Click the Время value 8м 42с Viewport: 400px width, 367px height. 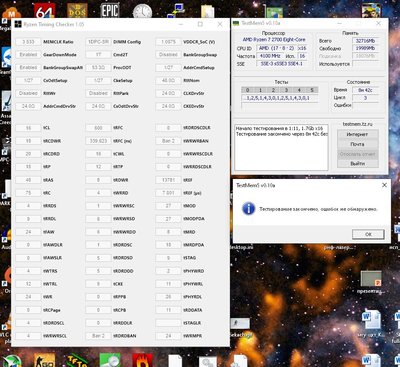pos(365,90)
